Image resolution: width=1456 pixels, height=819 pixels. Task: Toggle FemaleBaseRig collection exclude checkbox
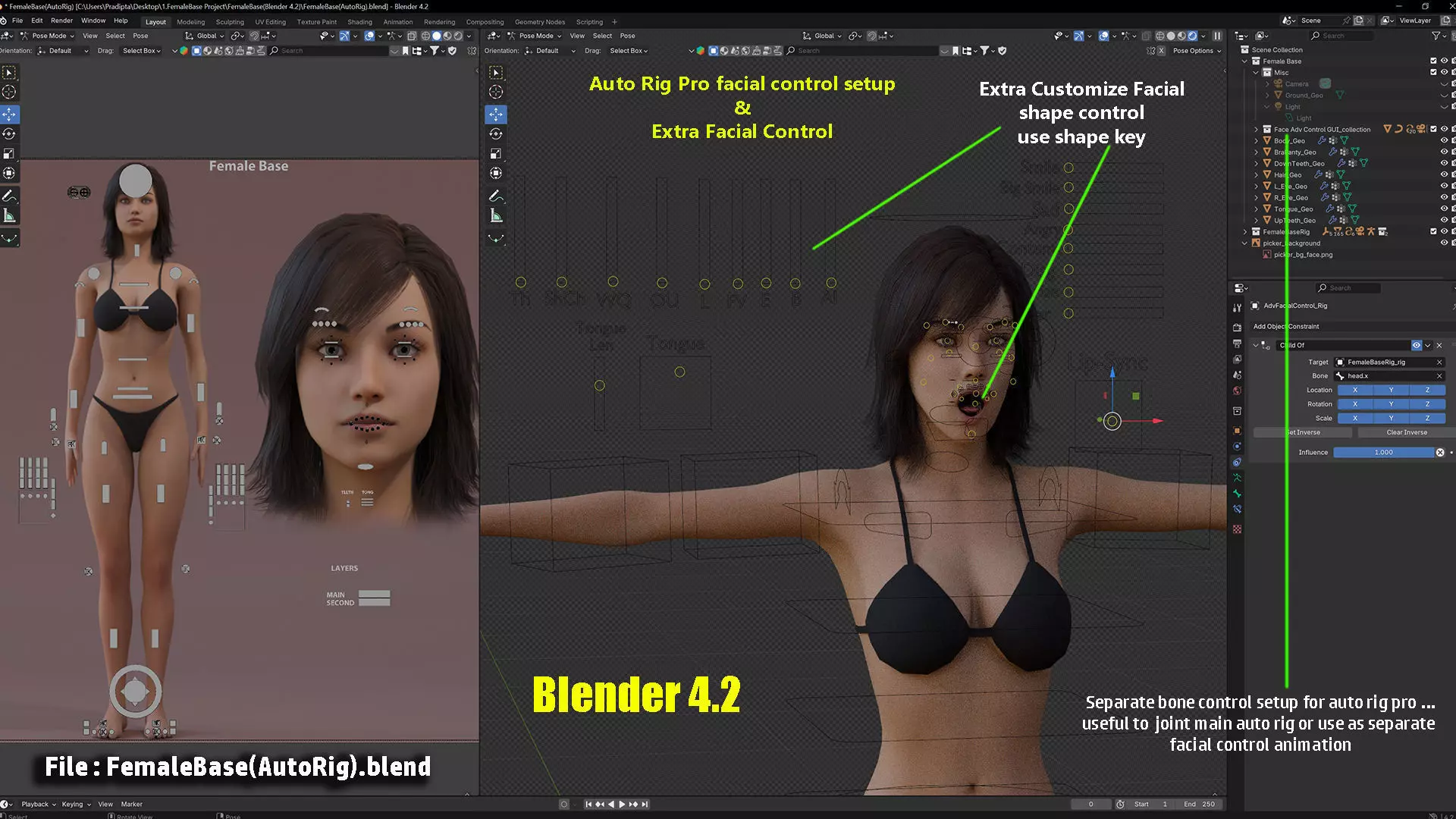pos(1433,231)
